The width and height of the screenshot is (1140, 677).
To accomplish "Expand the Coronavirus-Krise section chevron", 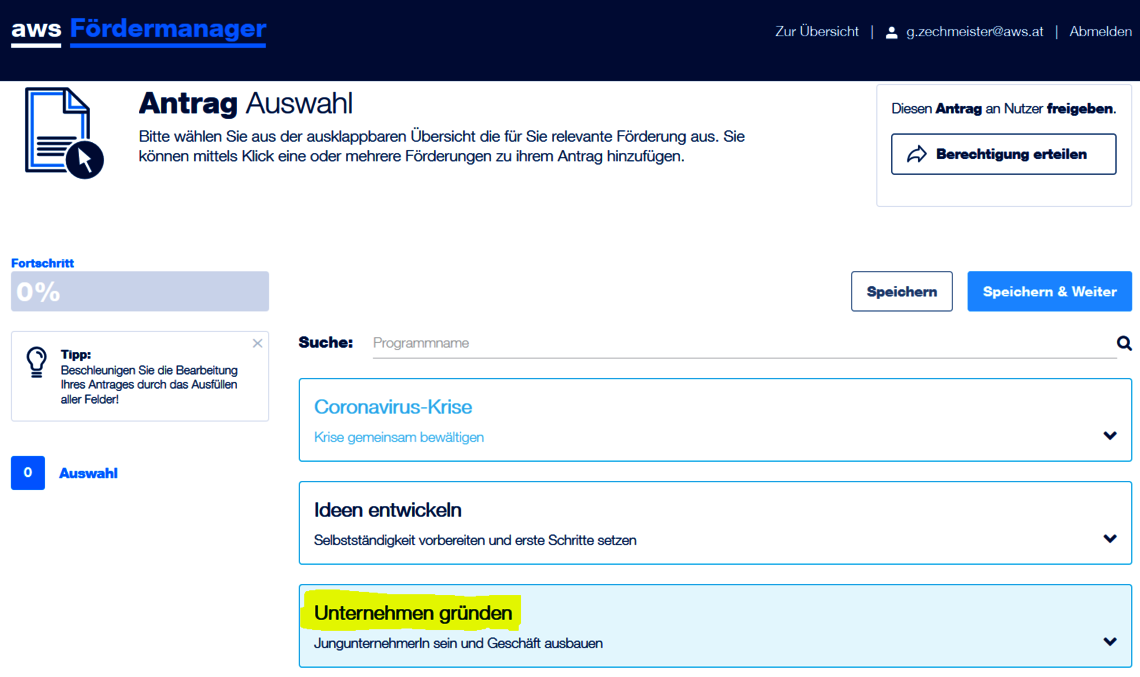I will [1109, 435].
